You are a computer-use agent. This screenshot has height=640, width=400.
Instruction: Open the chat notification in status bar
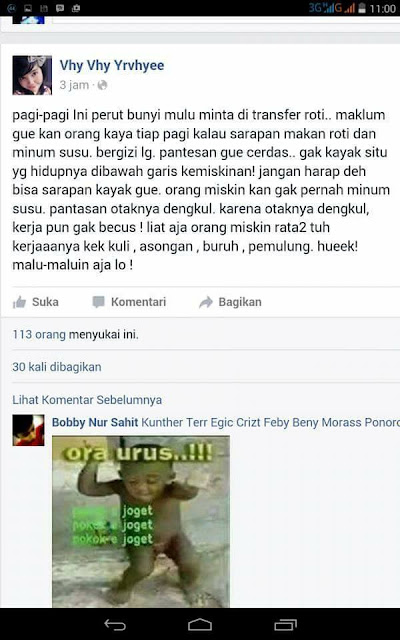tap(60, 8)
